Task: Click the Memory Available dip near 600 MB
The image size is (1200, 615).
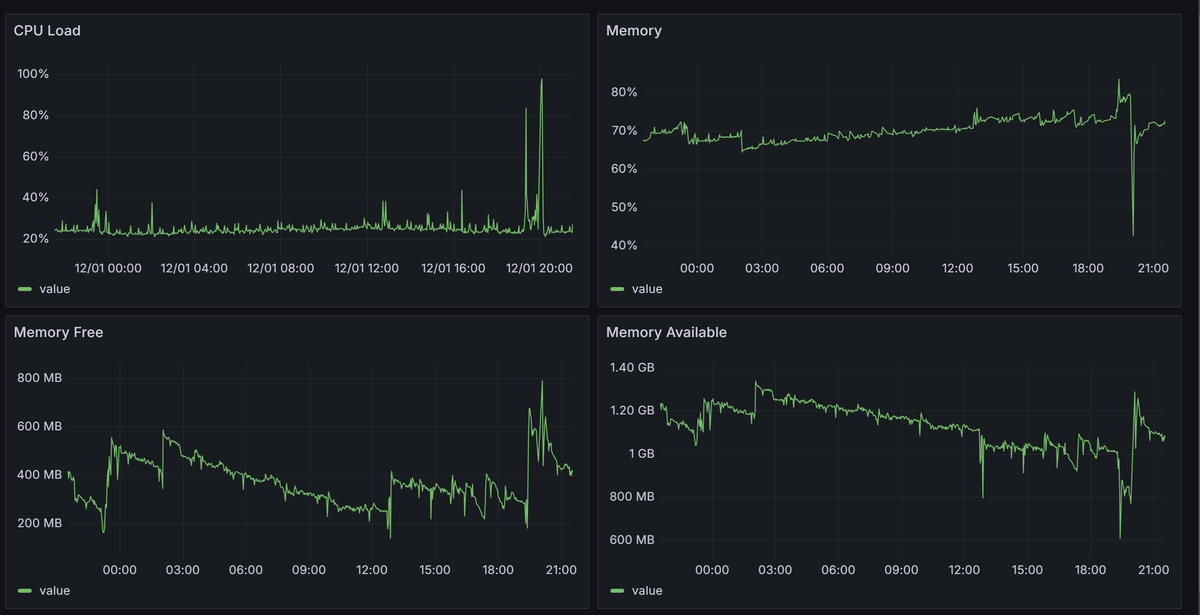Action: pos(1120,536)
